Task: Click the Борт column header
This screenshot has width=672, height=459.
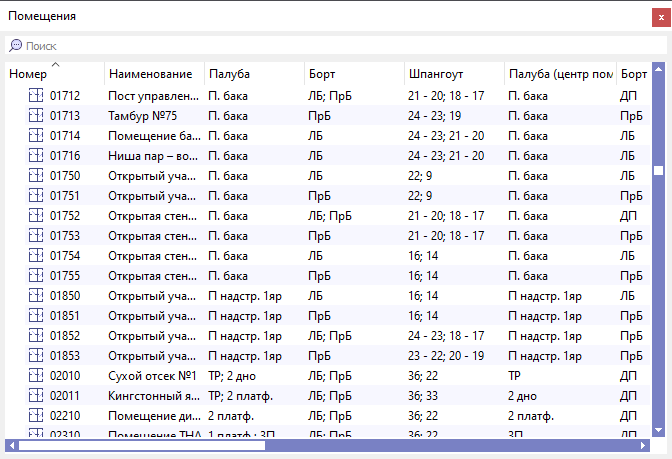Action: click(323, 75)
